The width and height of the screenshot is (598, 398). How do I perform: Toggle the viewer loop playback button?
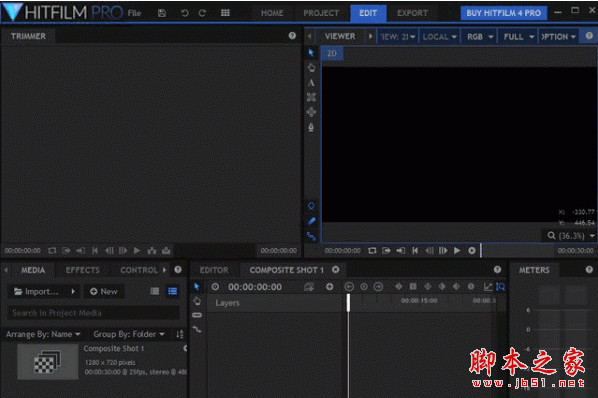click(372, 250)
